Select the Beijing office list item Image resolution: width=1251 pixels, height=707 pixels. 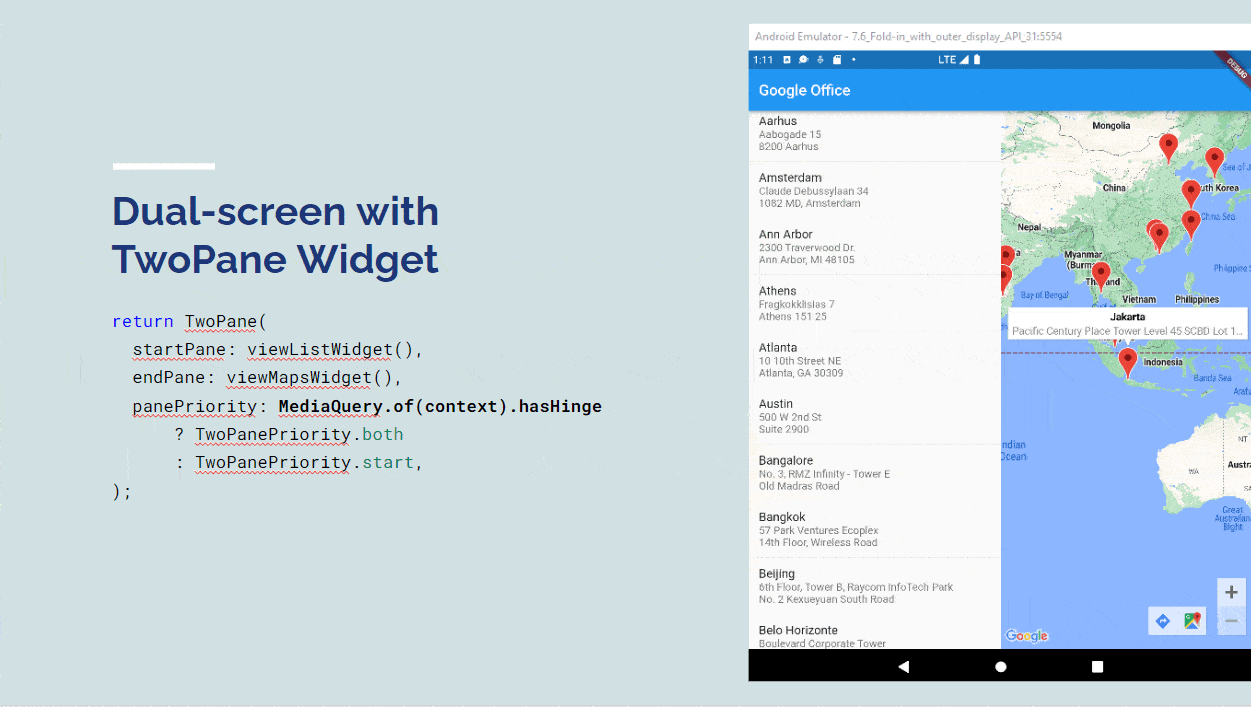[875, 586]
